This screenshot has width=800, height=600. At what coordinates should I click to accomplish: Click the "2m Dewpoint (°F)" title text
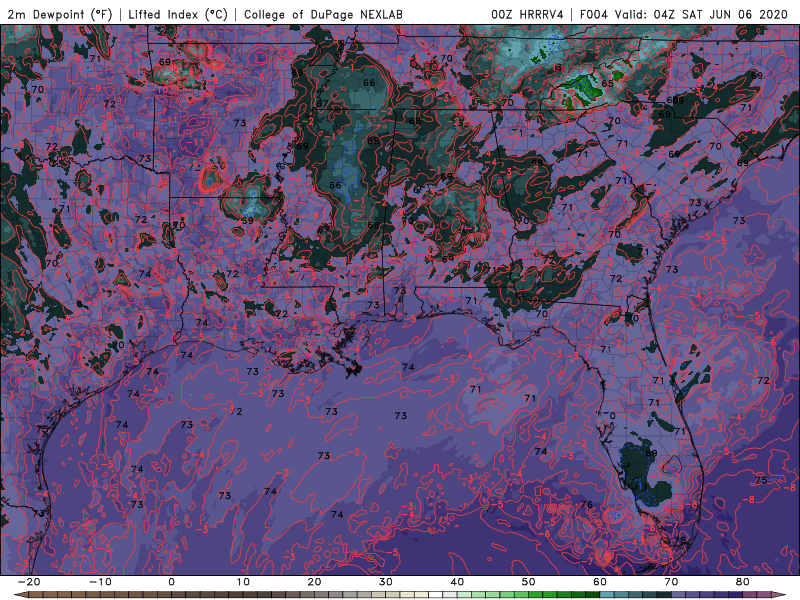(60, 14)
